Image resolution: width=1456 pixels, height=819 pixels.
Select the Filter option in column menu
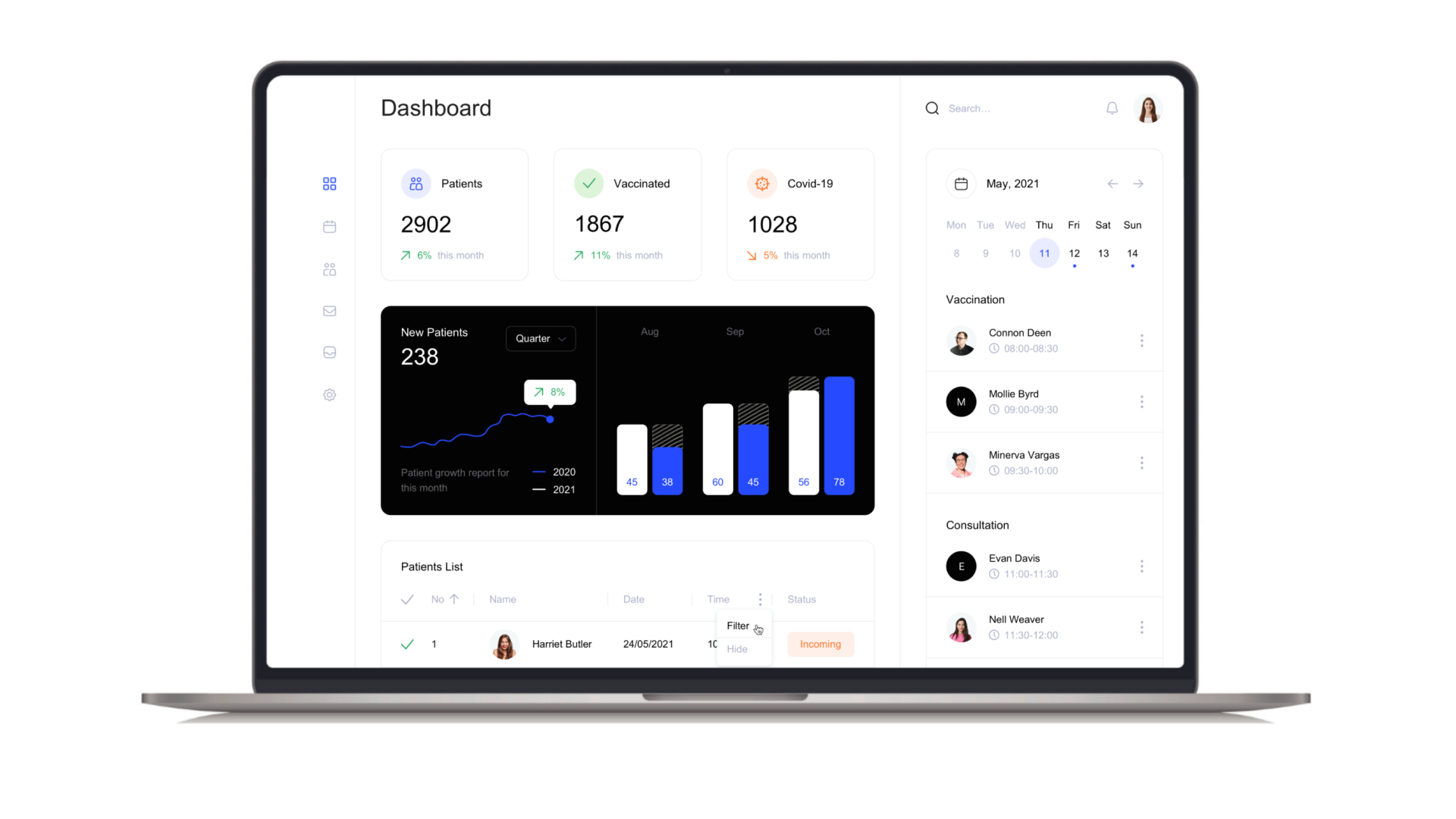pyautogui.click(x=738, y=626)
